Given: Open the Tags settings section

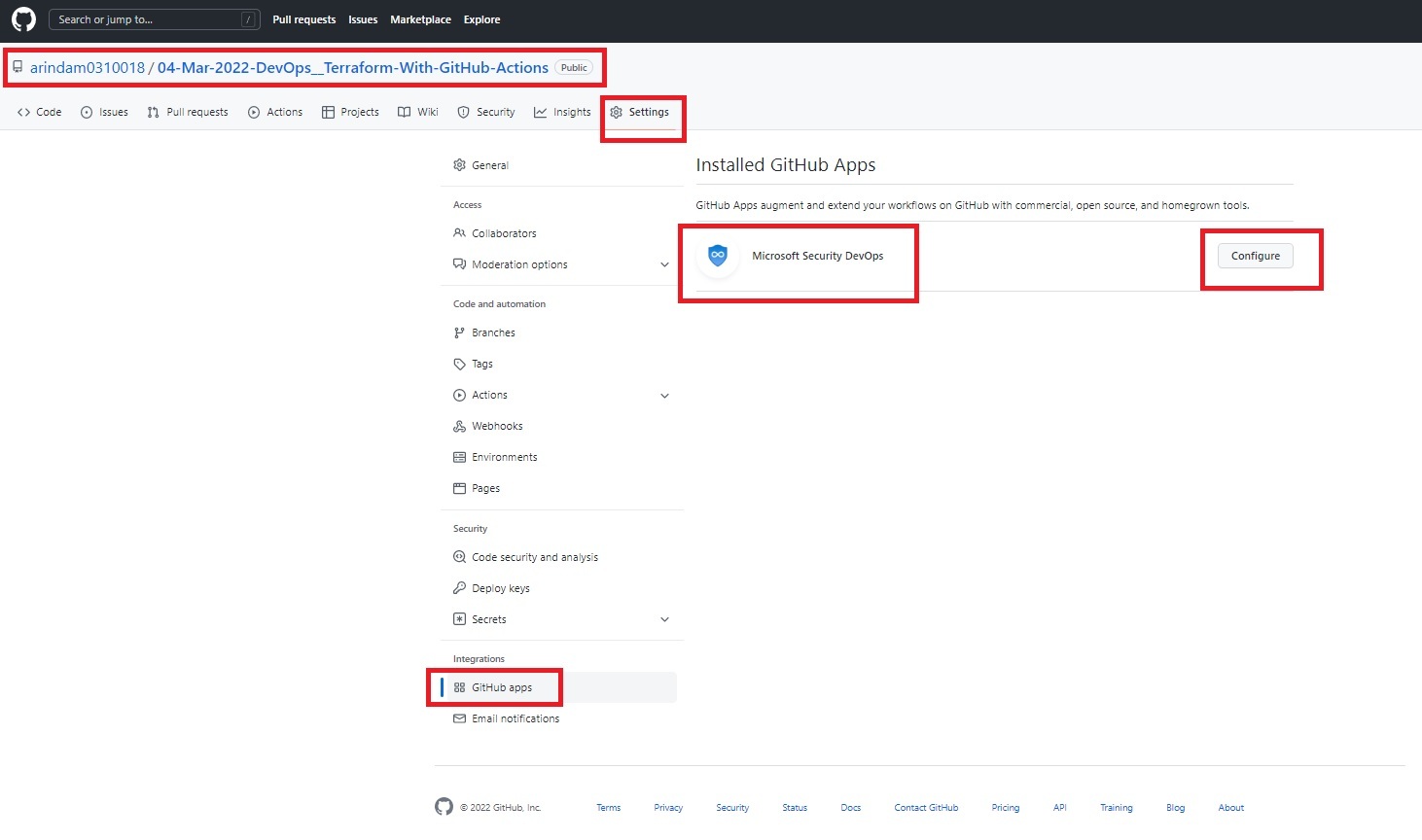Looking at the screenshot, I should [x=481, y=363].
